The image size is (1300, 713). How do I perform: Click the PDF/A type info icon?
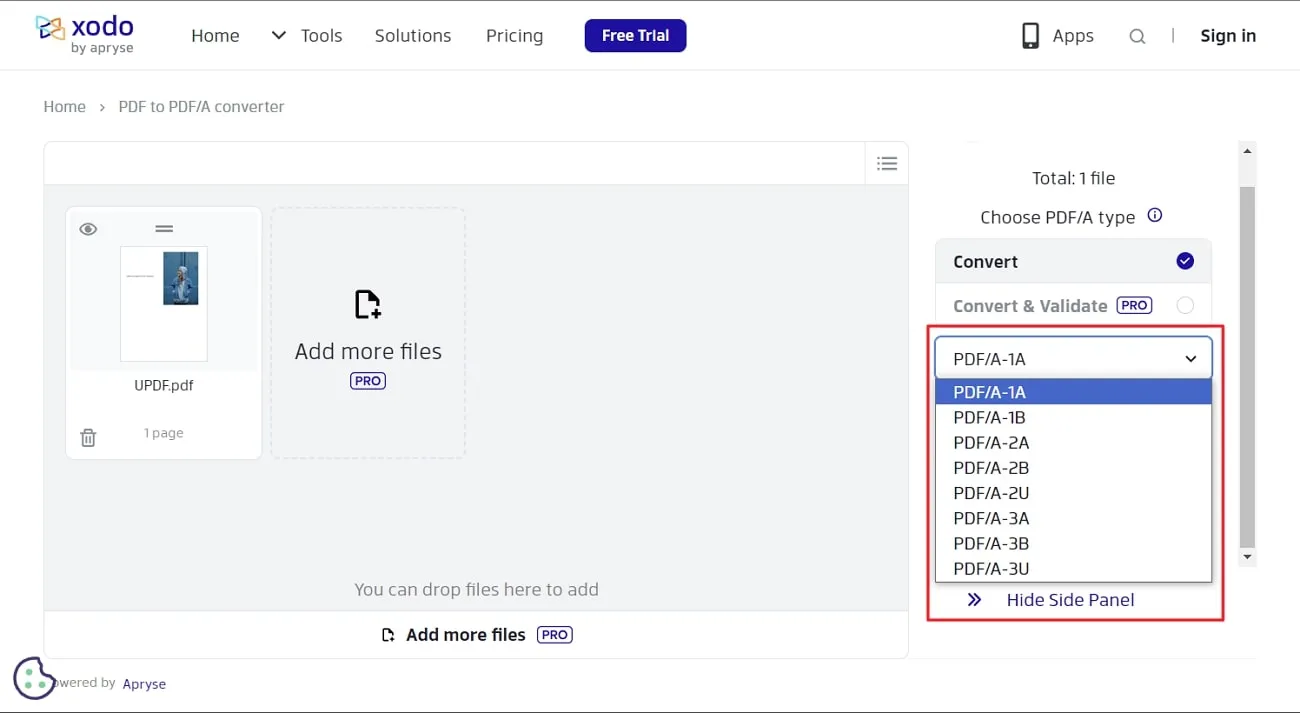click(1155, 216)
